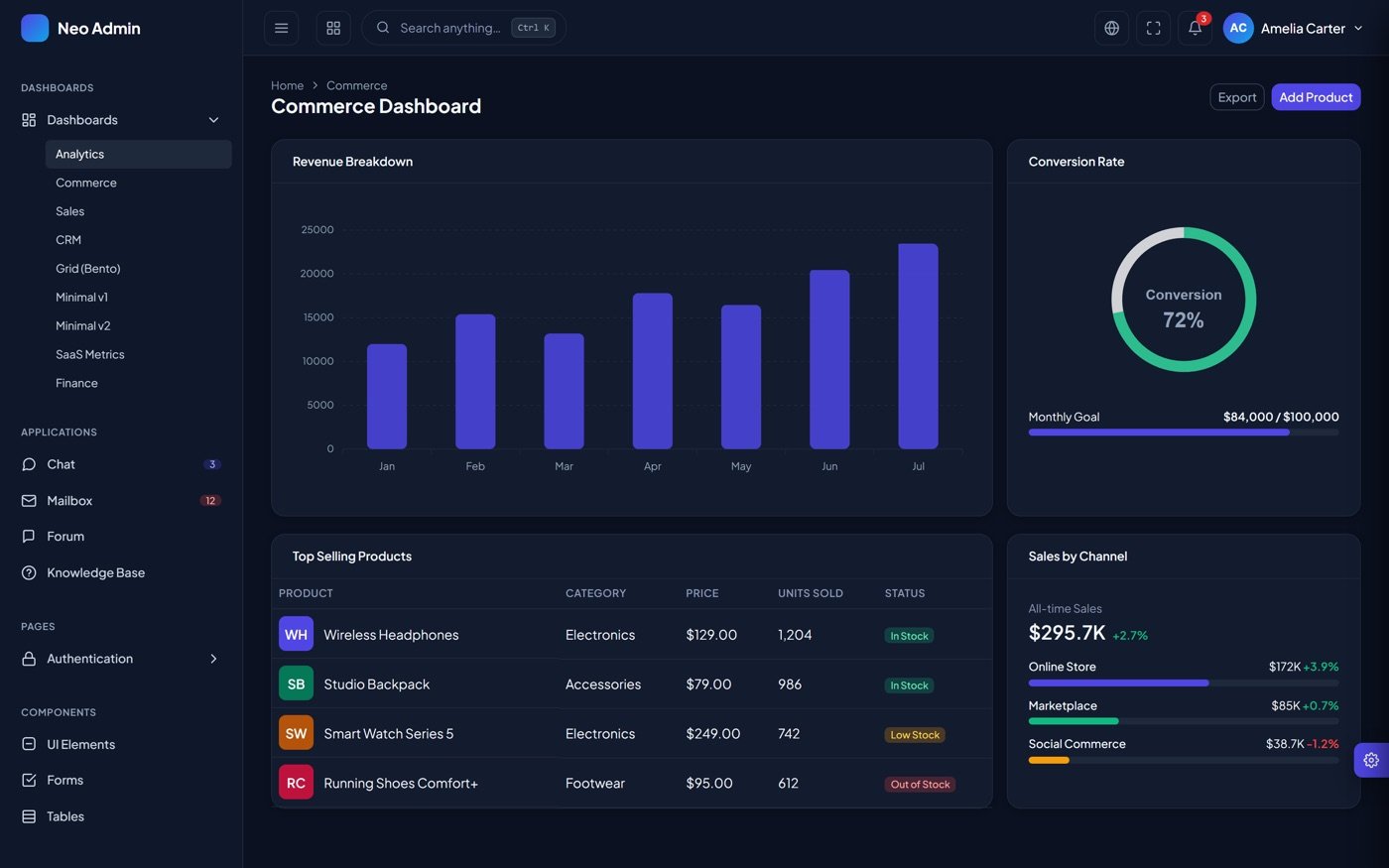Open notifications bell icon
This screenshot has width=1389, height=868.
[1196, 28]
